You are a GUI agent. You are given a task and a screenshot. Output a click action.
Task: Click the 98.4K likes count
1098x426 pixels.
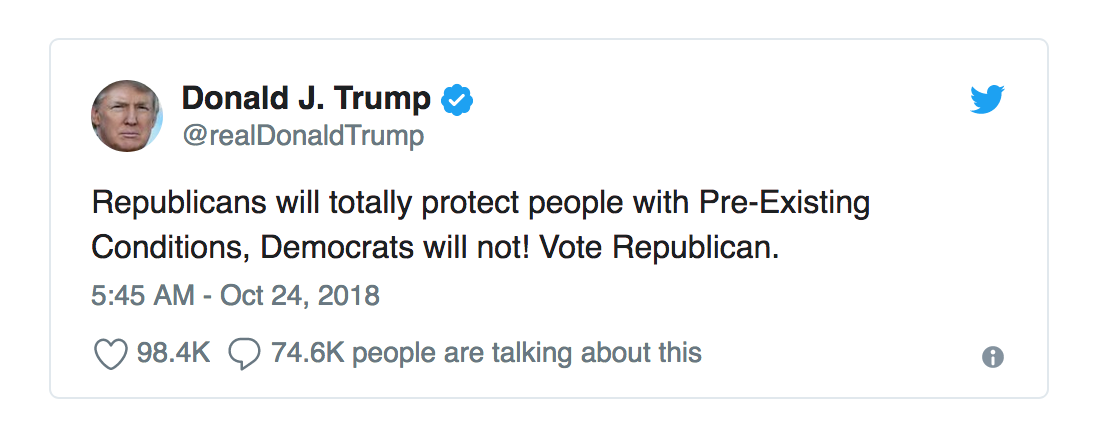(x=173, y=353)
